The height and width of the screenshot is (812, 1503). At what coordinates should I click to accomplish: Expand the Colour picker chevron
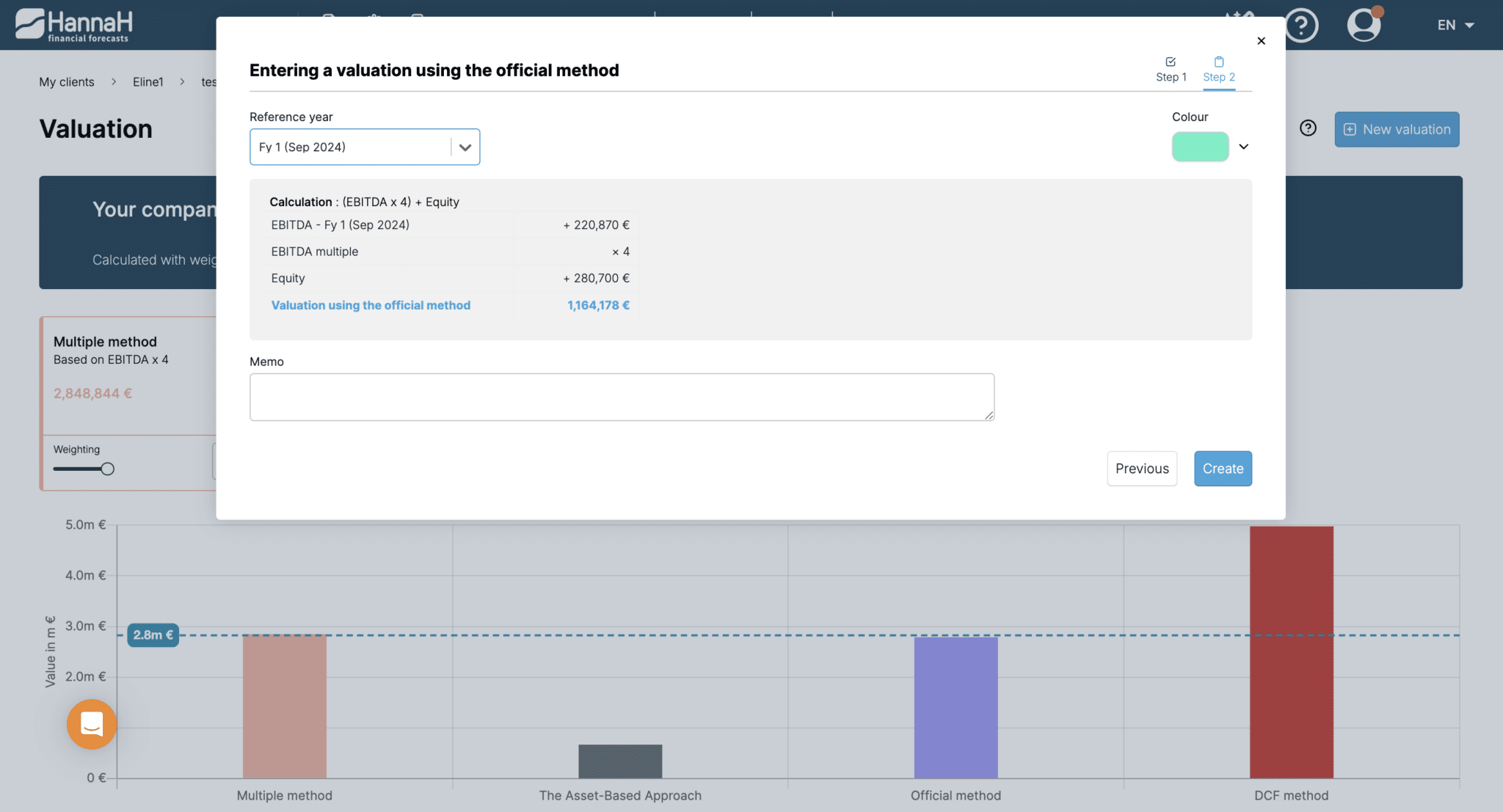[x=1244, y=147]
